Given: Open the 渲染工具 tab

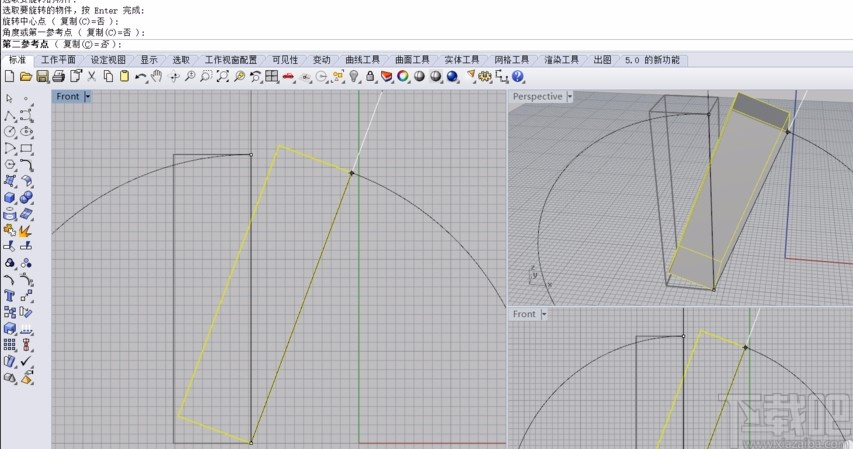Looking at the screenshot, I should pyautogui.click(x=561, y=60).
